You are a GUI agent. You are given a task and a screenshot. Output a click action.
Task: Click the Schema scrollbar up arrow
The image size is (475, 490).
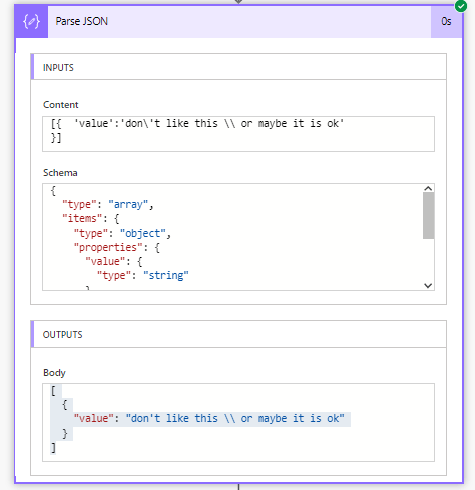click(428, 189)
